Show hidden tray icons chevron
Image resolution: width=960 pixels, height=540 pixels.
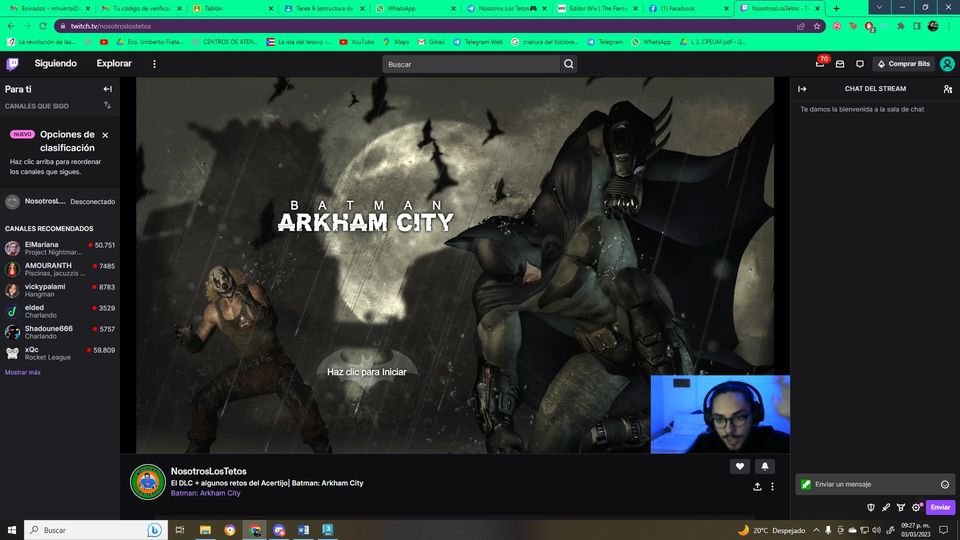[x=816, y=530]
